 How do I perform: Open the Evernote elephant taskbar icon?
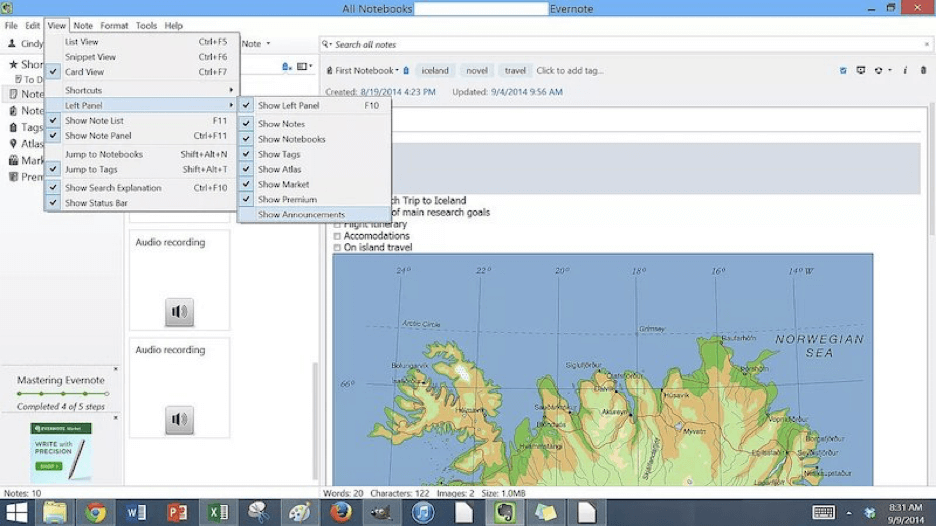(x=505, y=513)
